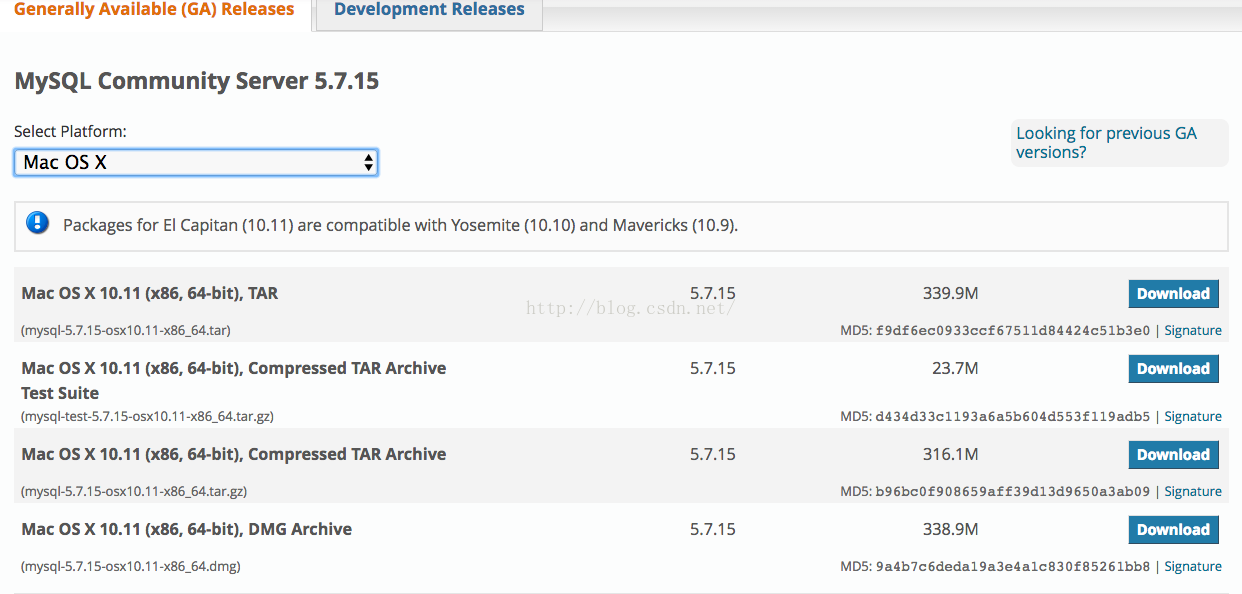1242x594 pixels.
Task: Open the Development Releases tab
Action: coord(429,10)
